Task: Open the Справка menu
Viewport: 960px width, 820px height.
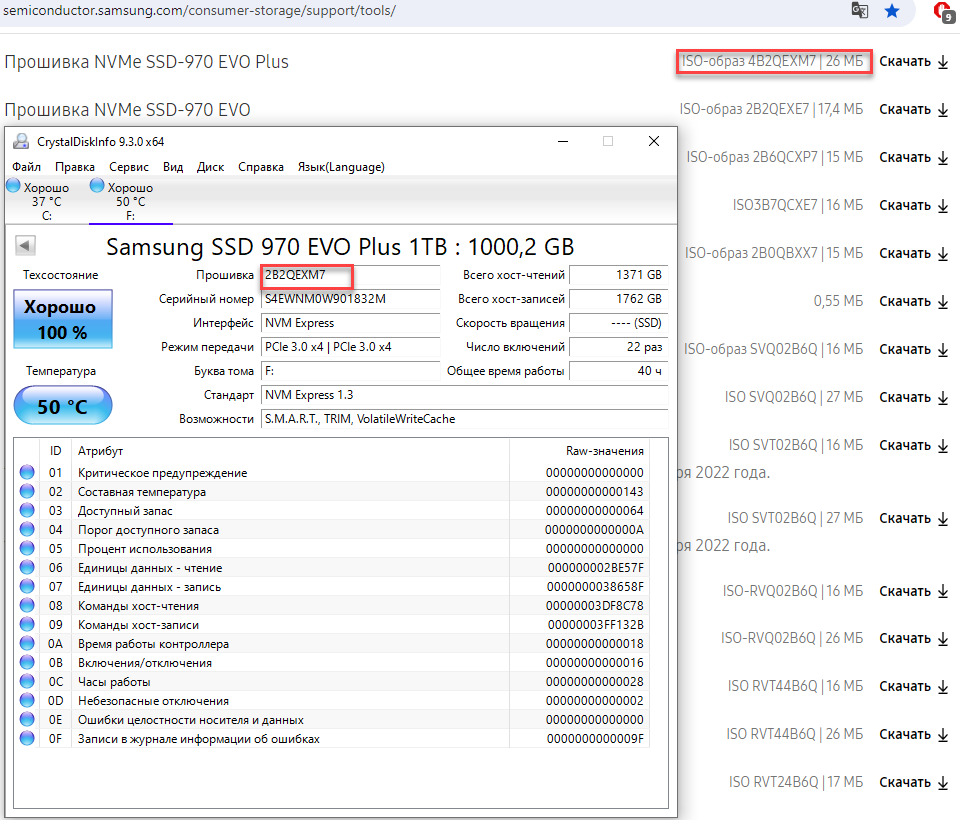Action: pos(261,167)
